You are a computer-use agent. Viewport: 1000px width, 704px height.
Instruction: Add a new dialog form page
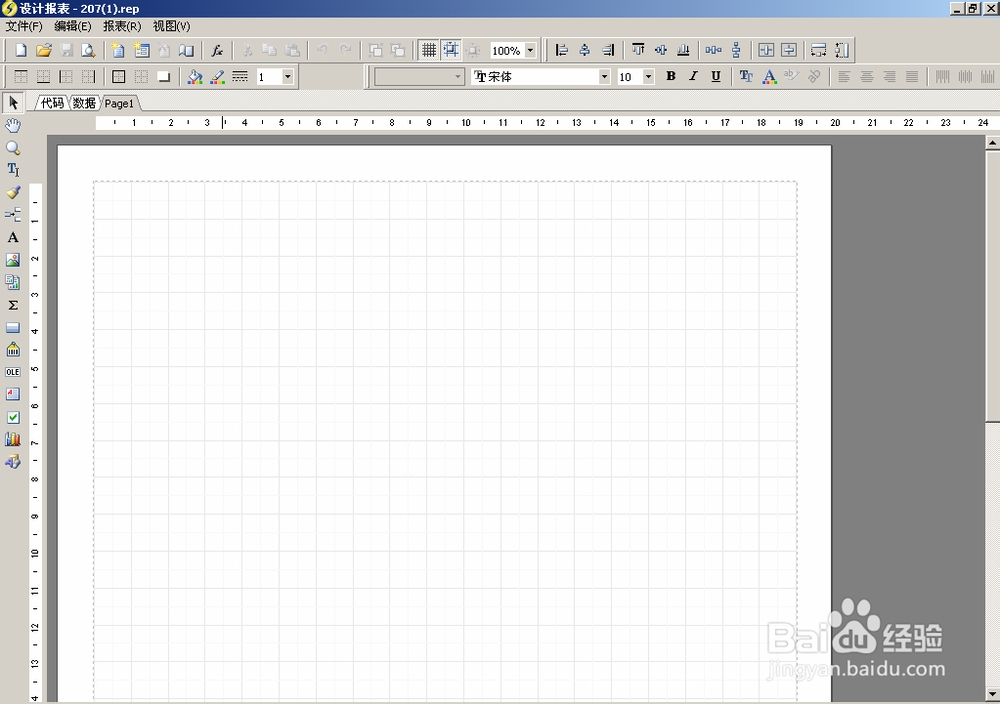141,50
